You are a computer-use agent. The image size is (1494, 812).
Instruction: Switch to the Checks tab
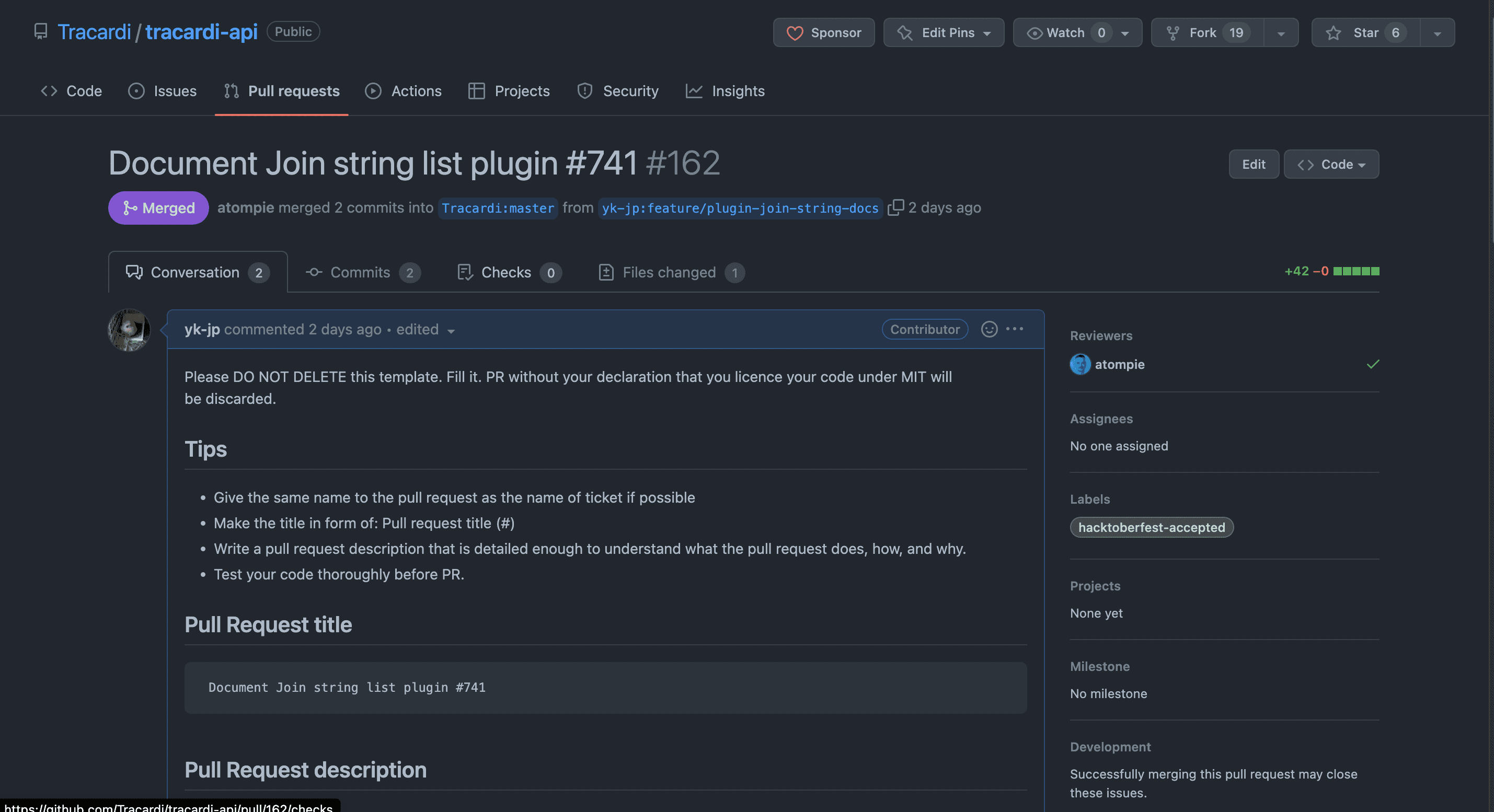point(509,272)
